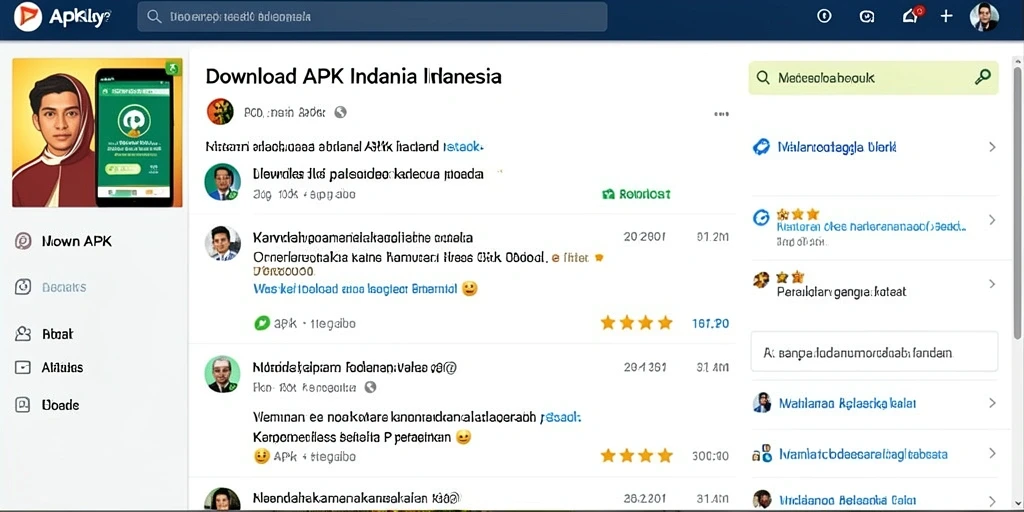Click the blue icon beside 'Mvlantoataggla'
1024x512 pixels.
761,147
